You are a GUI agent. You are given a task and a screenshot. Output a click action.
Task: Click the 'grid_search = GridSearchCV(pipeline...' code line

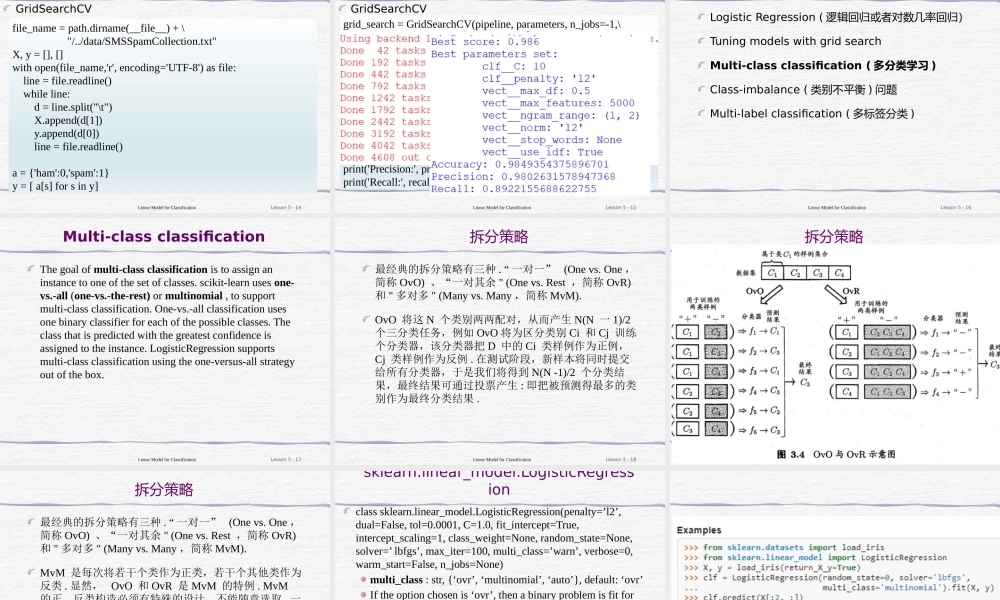[x=482, y=24]
